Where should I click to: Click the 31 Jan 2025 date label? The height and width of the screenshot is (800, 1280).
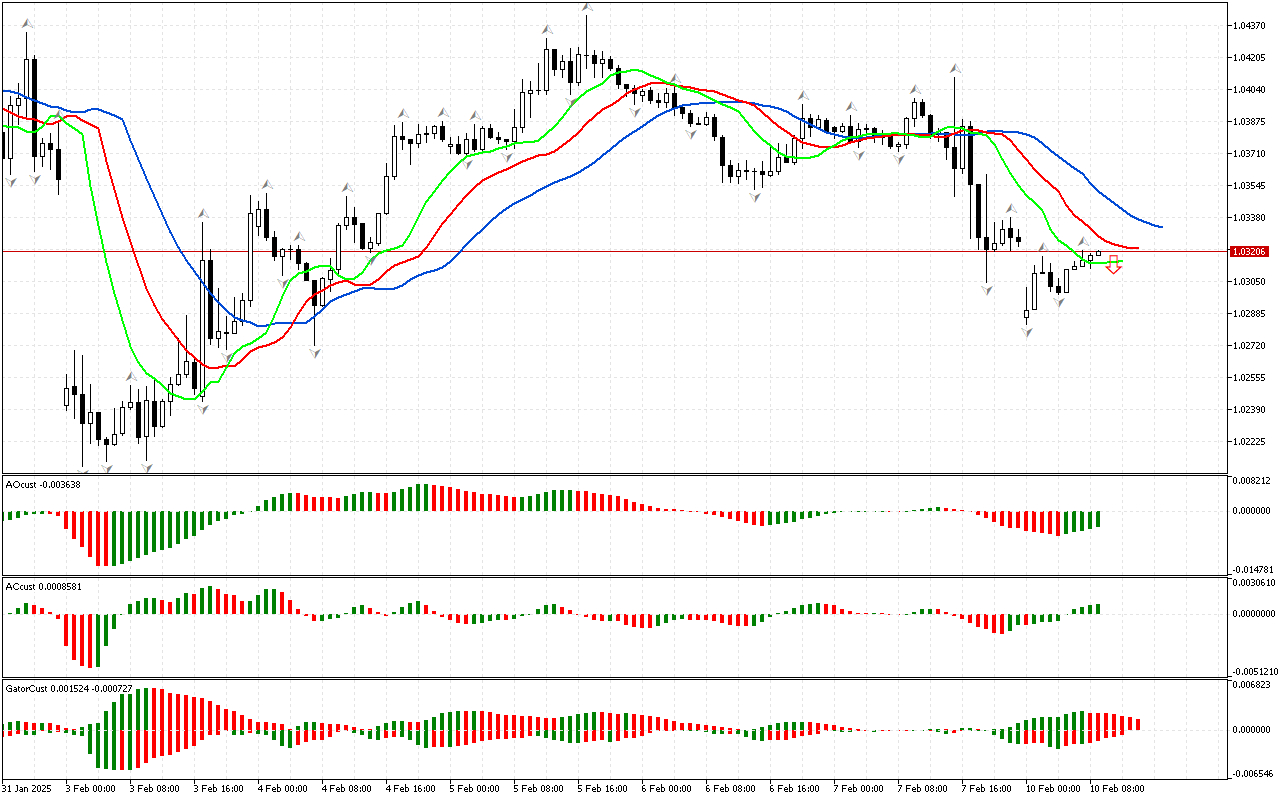point(26,788)
